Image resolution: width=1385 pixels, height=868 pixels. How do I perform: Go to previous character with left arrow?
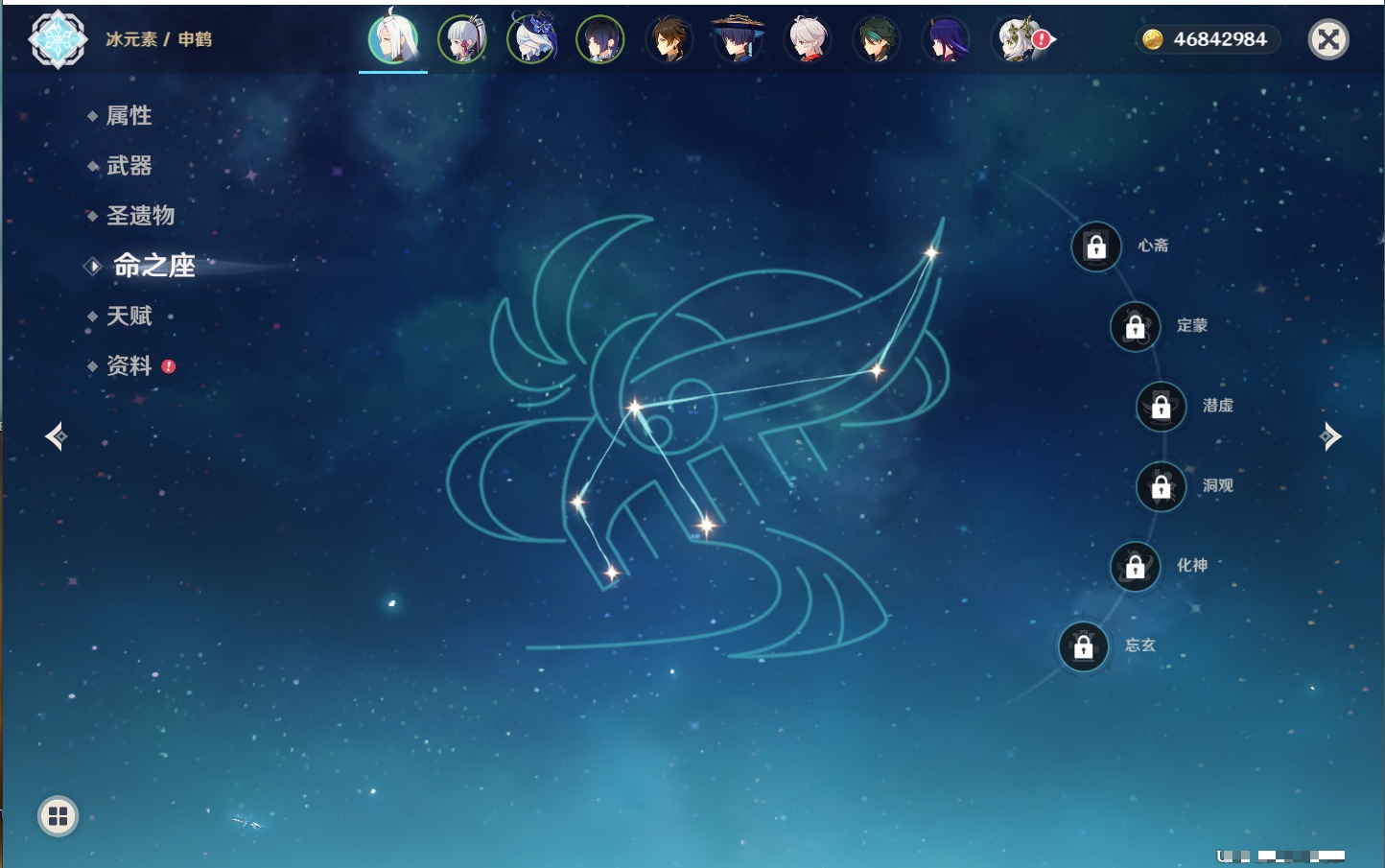click(x=56, y=436)
